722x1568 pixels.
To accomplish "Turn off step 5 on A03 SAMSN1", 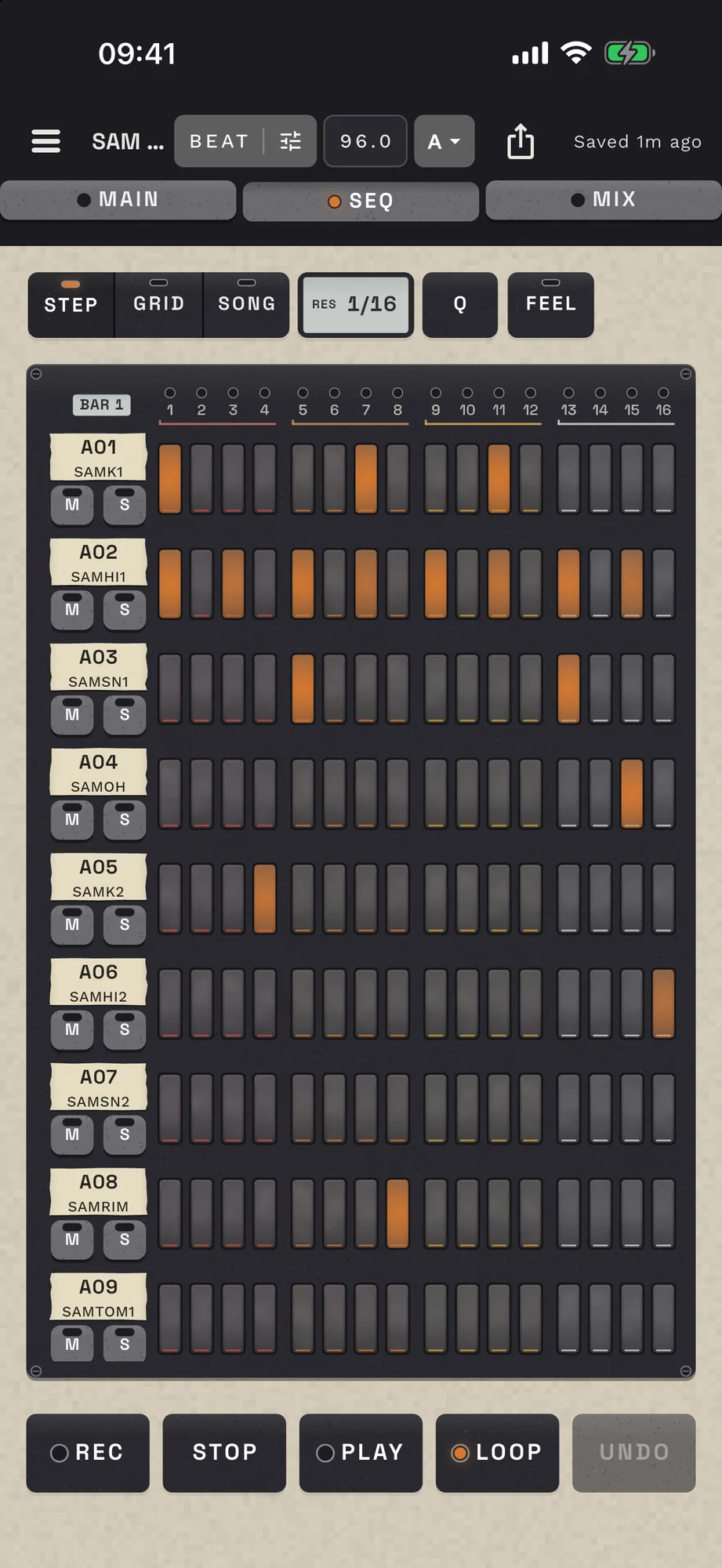I will tap(303, 689).
